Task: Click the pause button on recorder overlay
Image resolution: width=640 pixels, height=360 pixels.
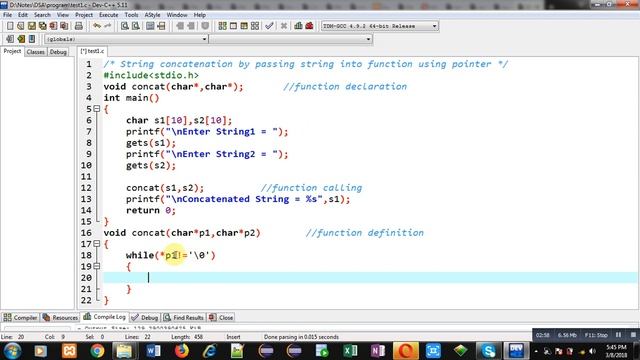Action: tap(618, 335)
